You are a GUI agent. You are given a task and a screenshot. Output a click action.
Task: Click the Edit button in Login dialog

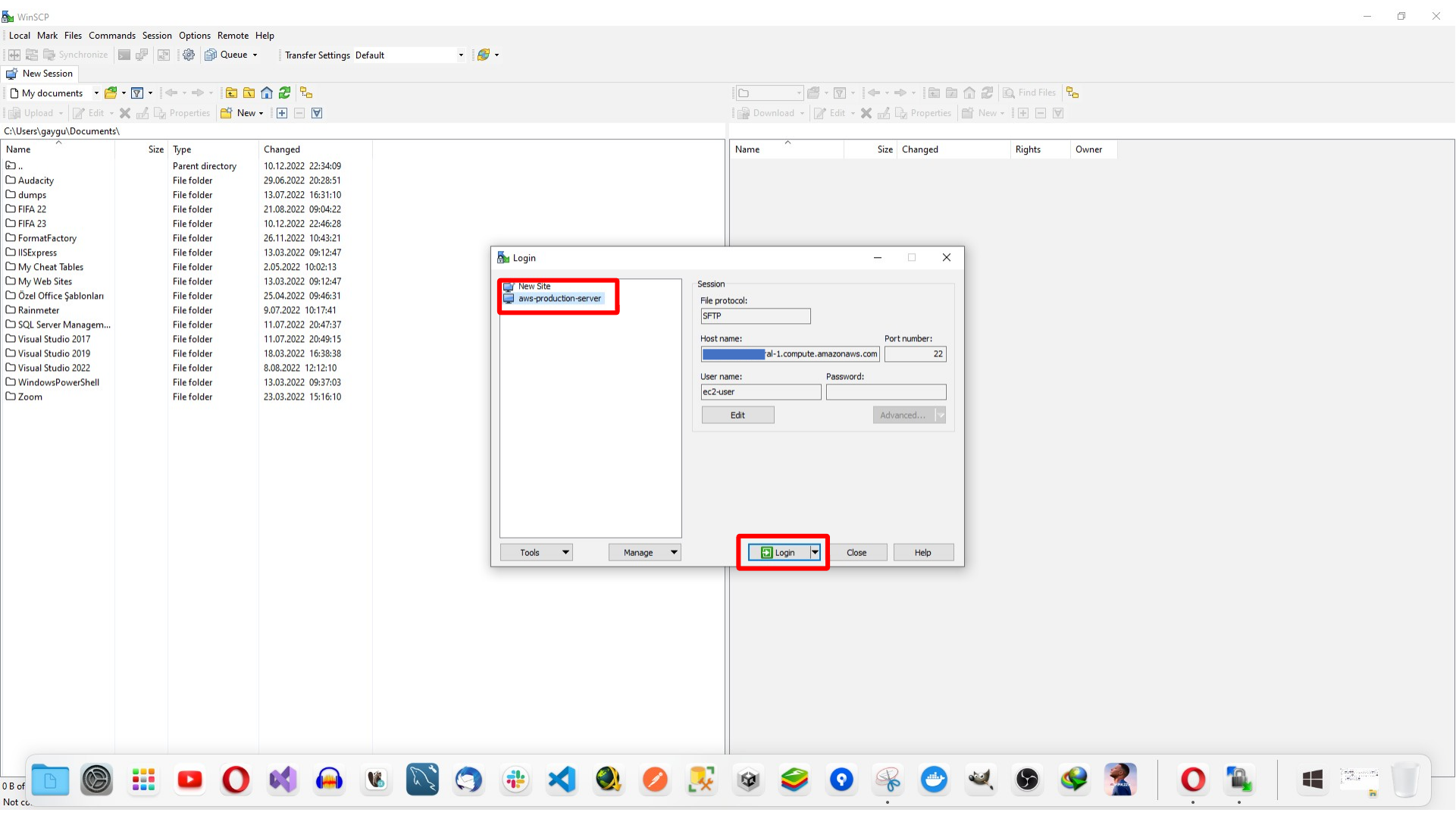pyautogui.click(x=737, y=416)
